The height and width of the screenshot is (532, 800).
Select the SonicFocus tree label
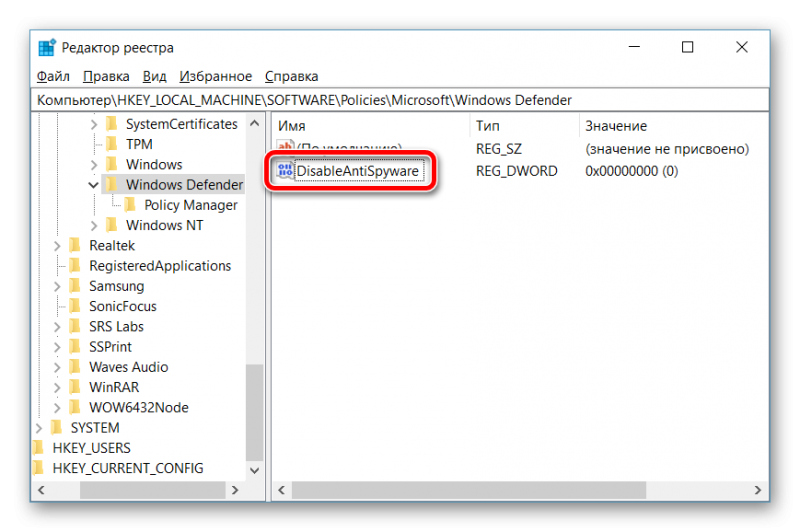tap(122, 306)
